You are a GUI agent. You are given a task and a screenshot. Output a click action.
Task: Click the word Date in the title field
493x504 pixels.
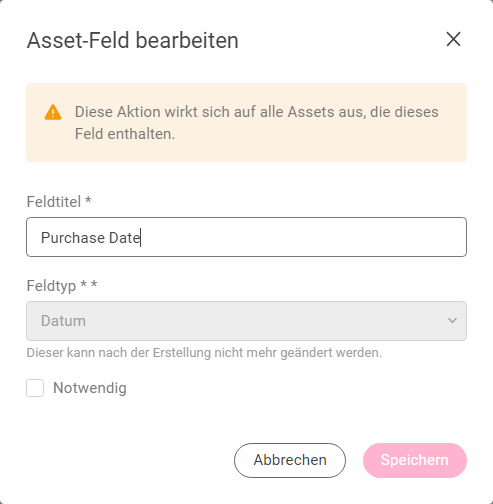125,238
